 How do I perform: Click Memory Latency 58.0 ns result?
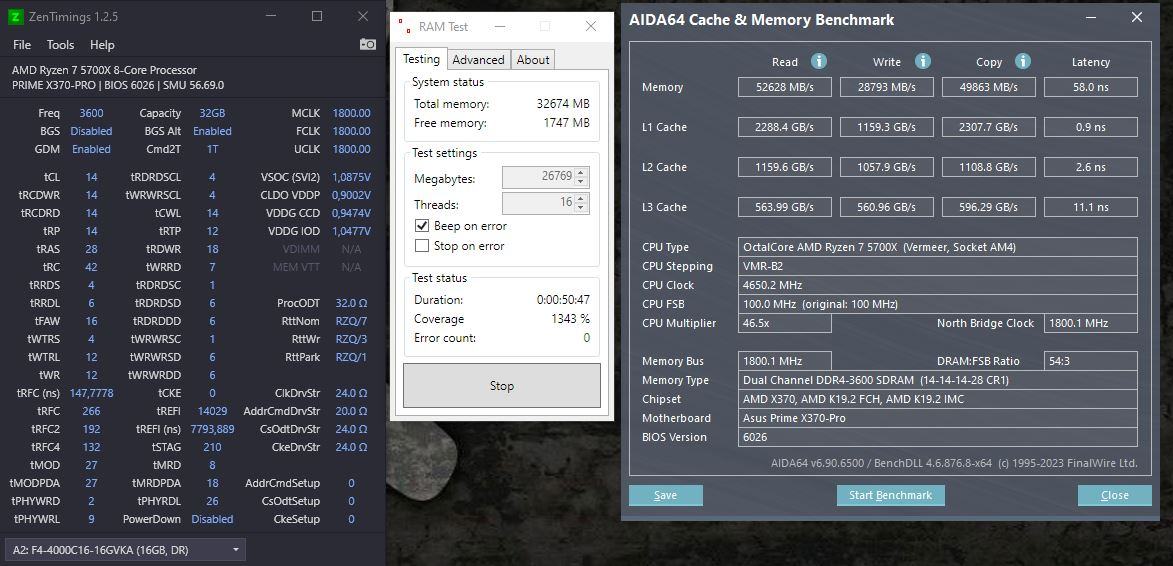tap(1091, 87)
